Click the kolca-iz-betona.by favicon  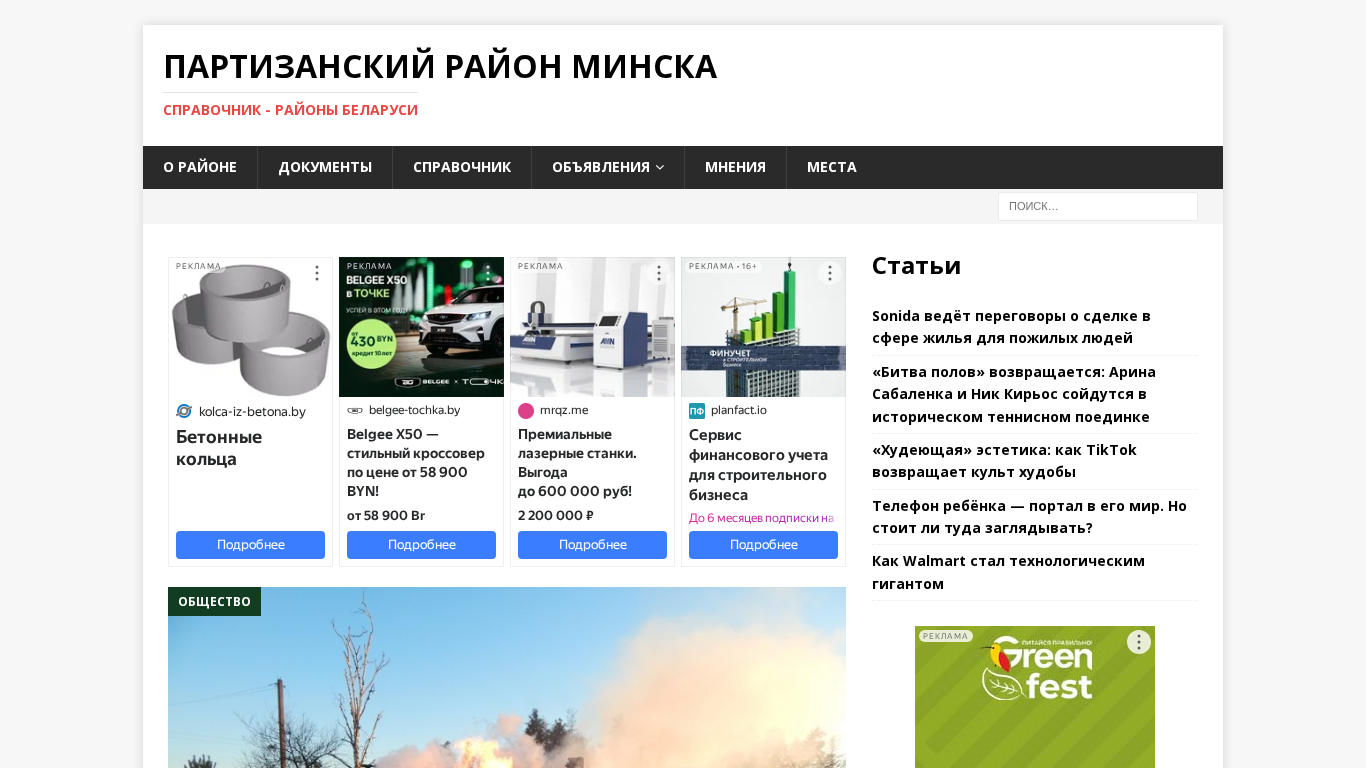point(184,411)
